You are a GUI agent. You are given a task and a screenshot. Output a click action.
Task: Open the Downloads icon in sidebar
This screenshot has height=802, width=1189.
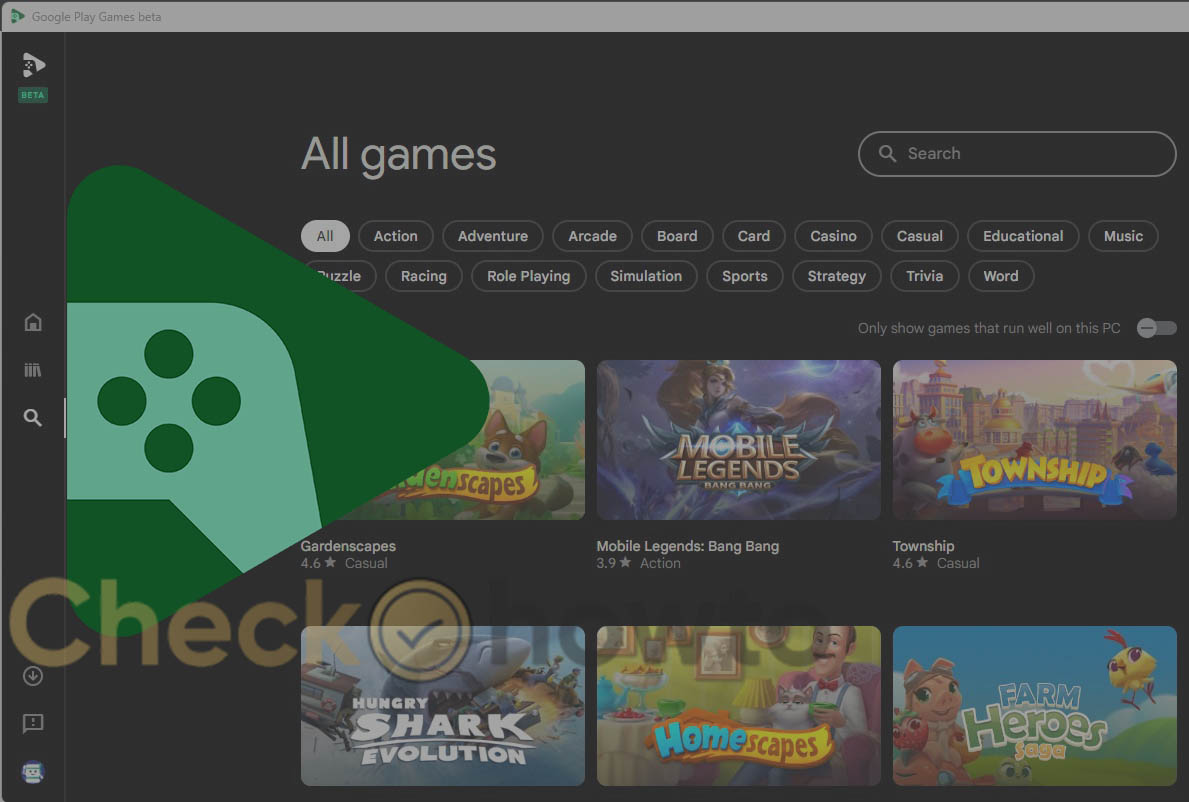(x=33, y=675)
